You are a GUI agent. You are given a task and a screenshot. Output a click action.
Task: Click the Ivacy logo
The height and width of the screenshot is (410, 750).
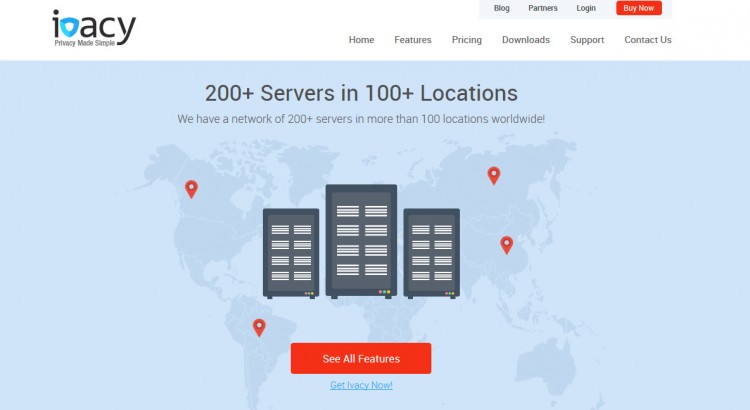94,28
